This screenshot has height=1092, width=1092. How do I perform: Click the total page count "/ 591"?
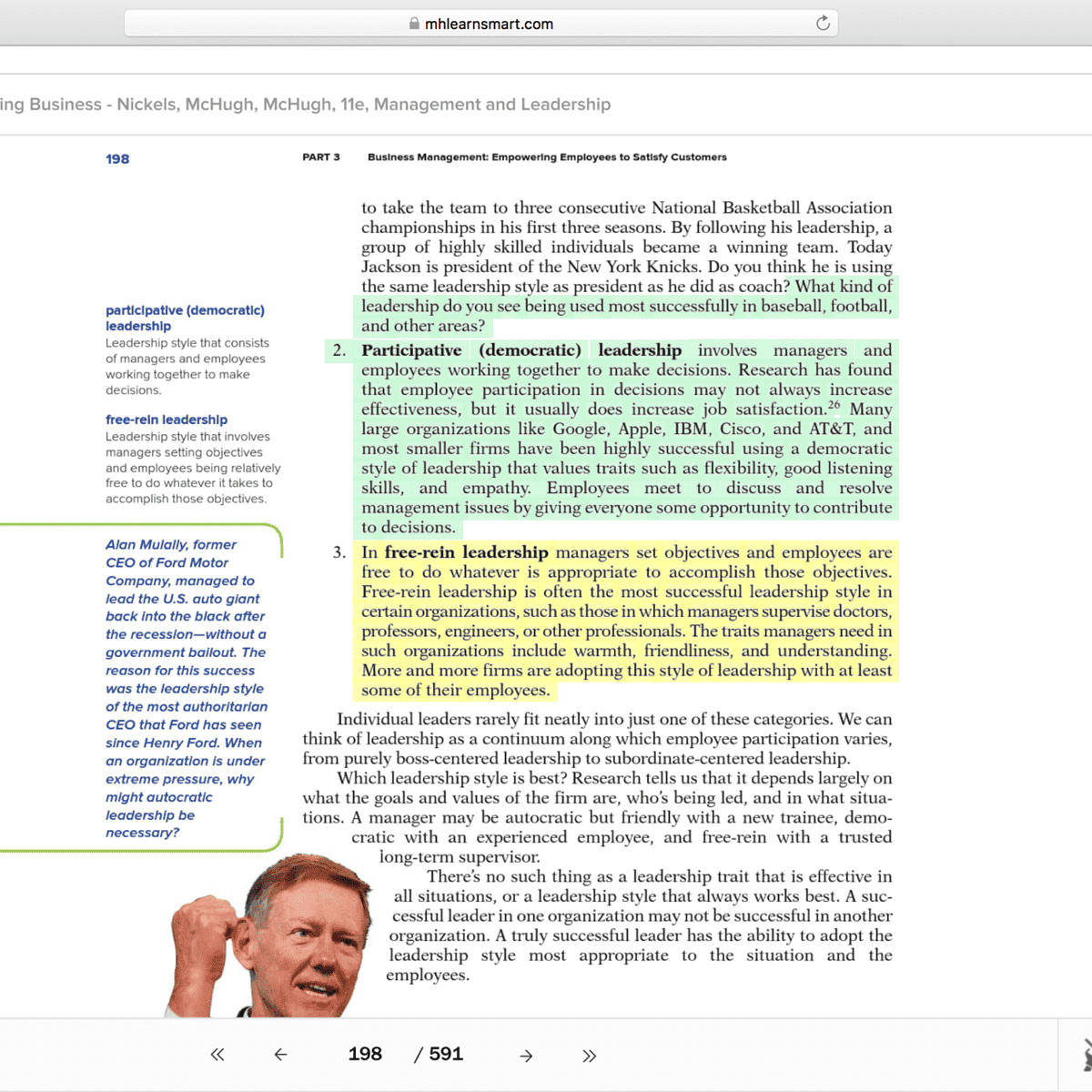439,1054
